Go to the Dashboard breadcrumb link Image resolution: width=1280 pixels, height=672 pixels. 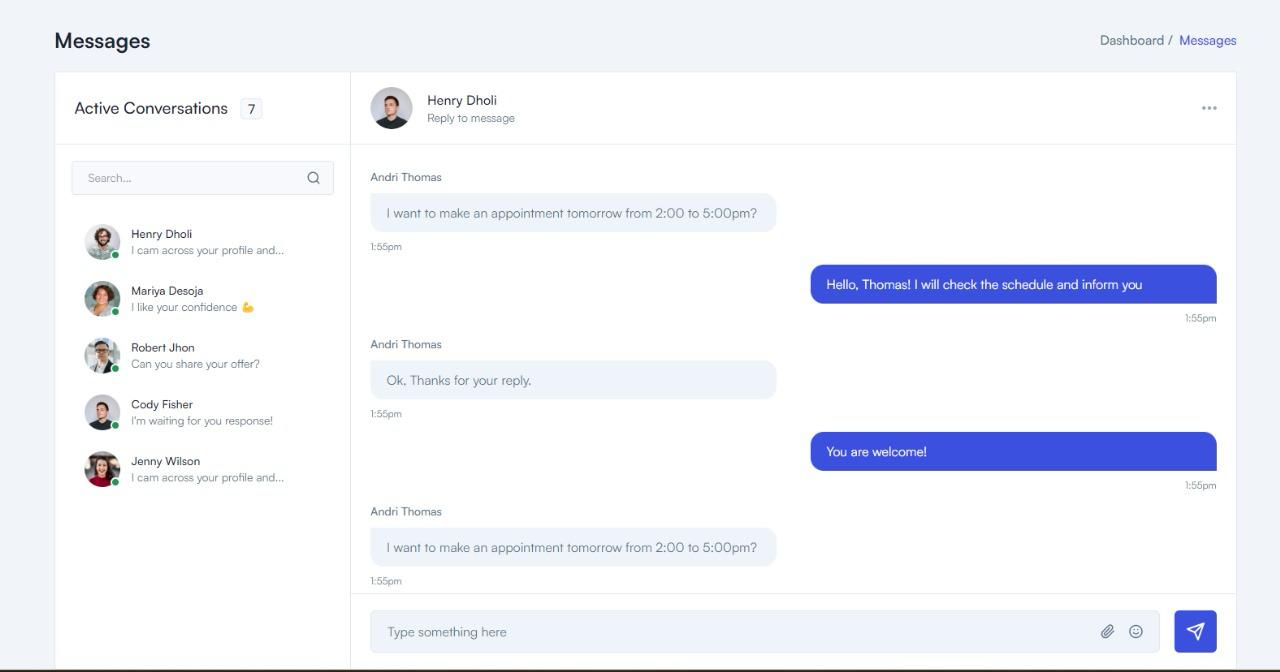(1131, 40)
